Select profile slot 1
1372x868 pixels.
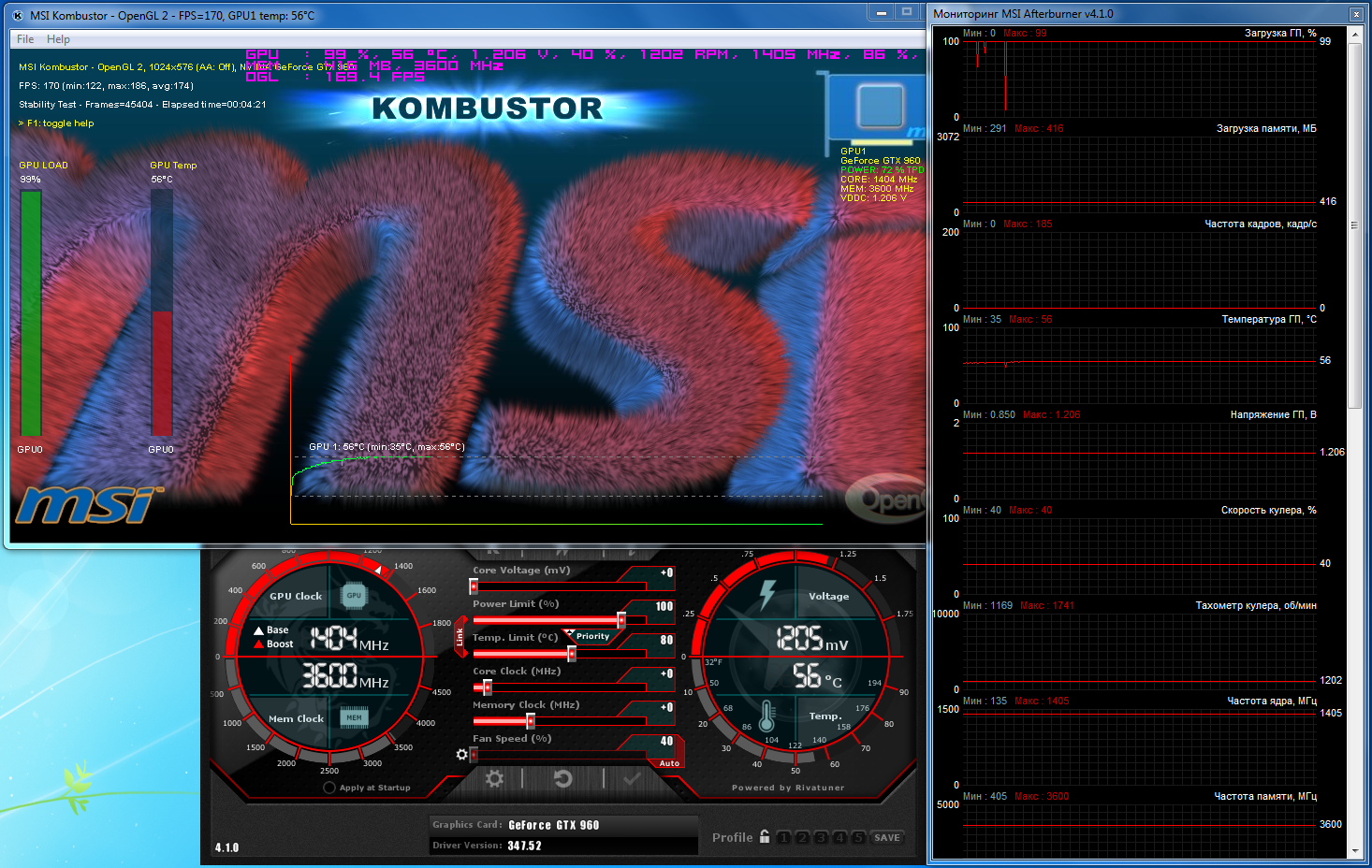pos(783,837)
